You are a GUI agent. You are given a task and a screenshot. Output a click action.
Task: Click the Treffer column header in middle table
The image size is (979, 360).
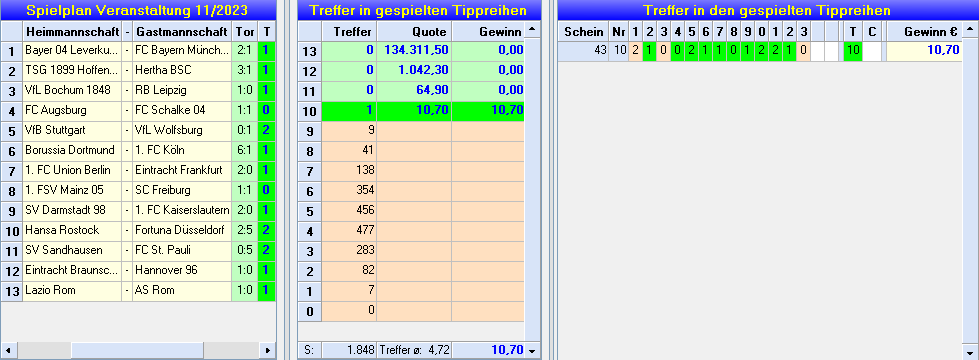click(349, 31)
